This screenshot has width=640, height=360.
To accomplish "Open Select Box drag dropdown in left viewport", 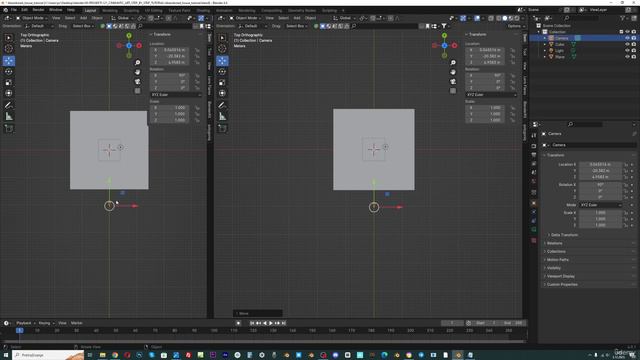I will [x=83, y=26].
